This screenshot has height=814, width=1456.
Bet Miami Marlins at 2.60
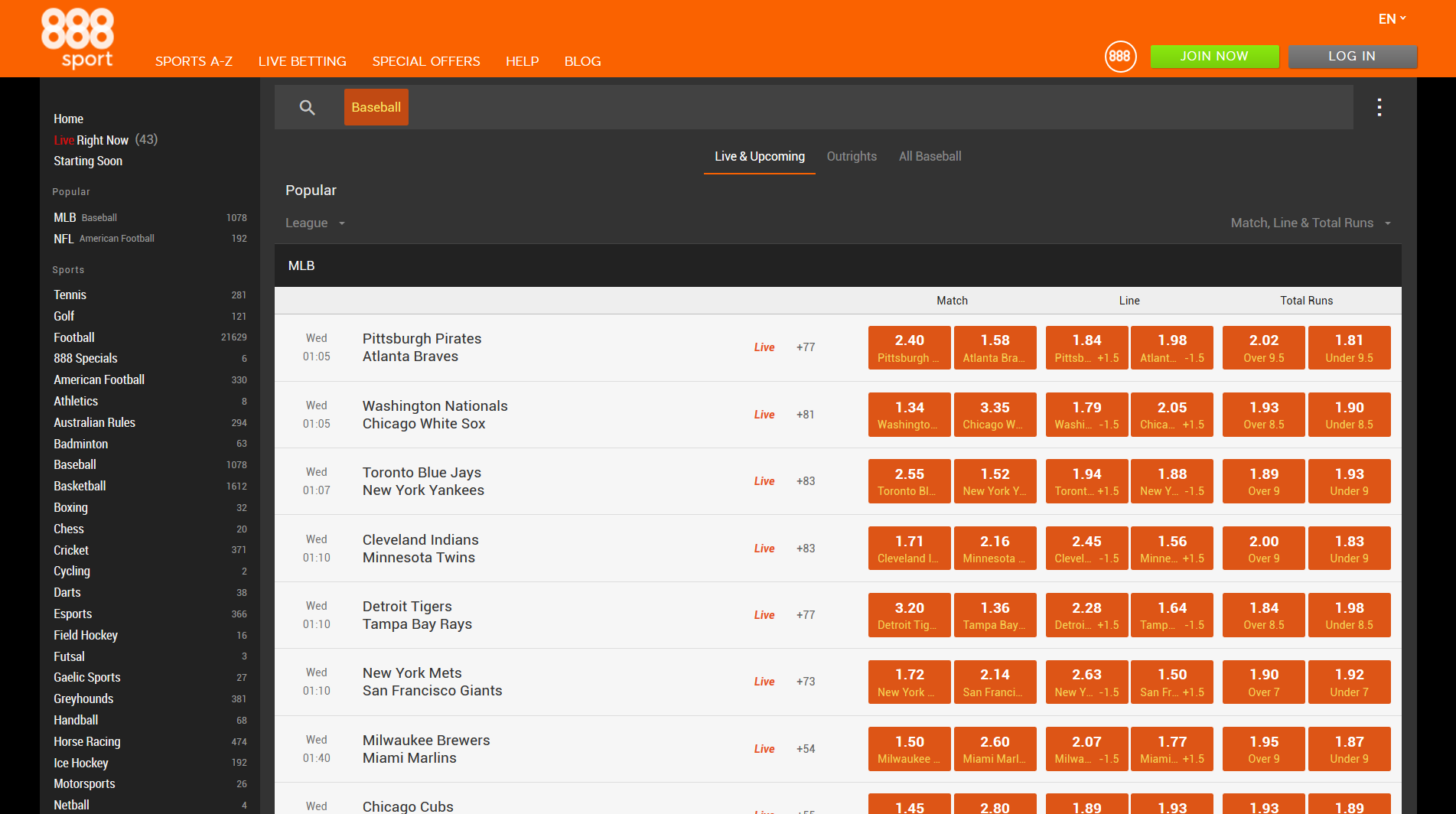click(x=995, y=749)
